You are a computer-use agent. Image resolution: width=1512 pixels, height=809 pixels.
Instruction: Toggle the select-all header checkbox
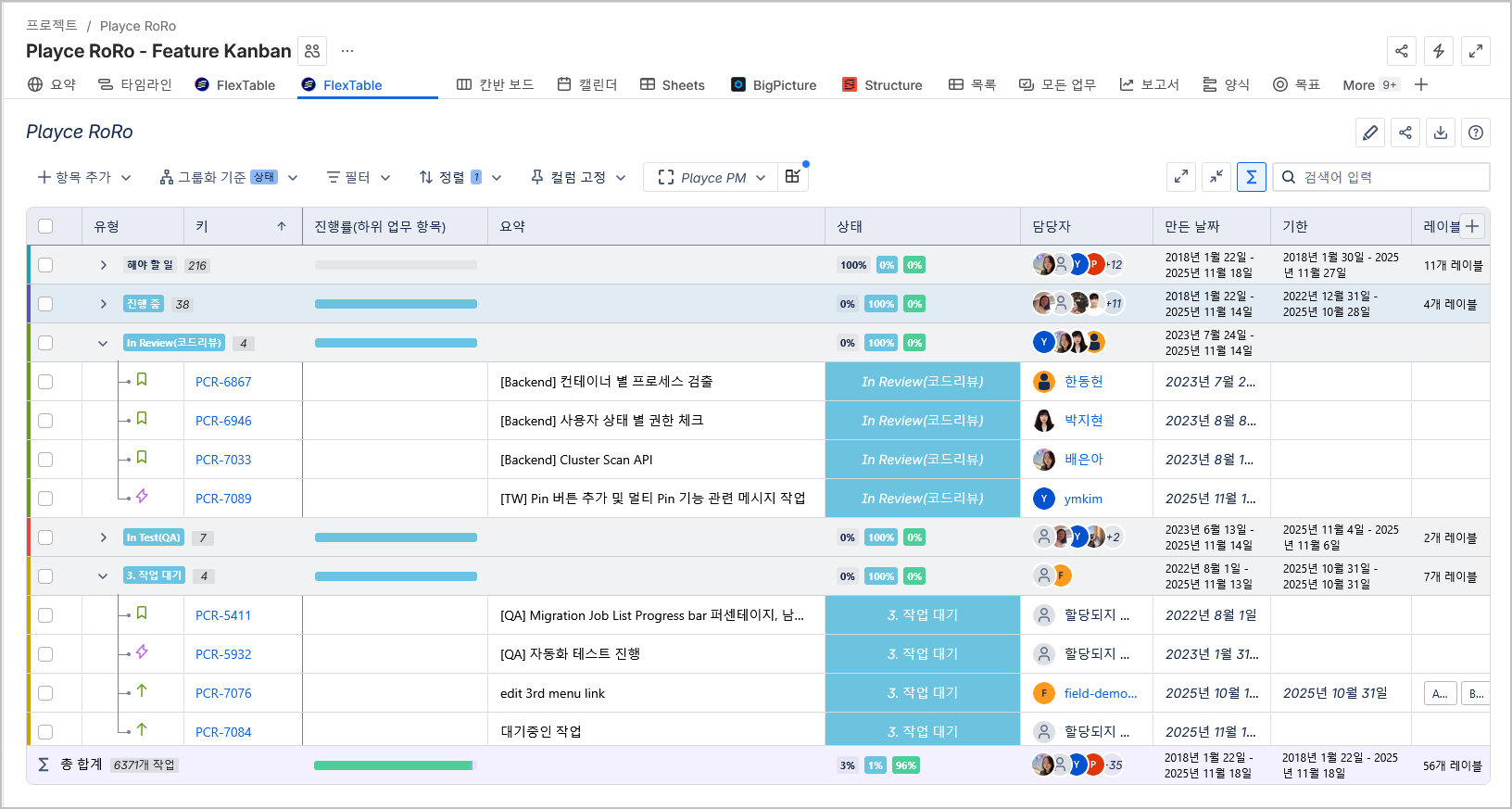click(x=45, y=226)
